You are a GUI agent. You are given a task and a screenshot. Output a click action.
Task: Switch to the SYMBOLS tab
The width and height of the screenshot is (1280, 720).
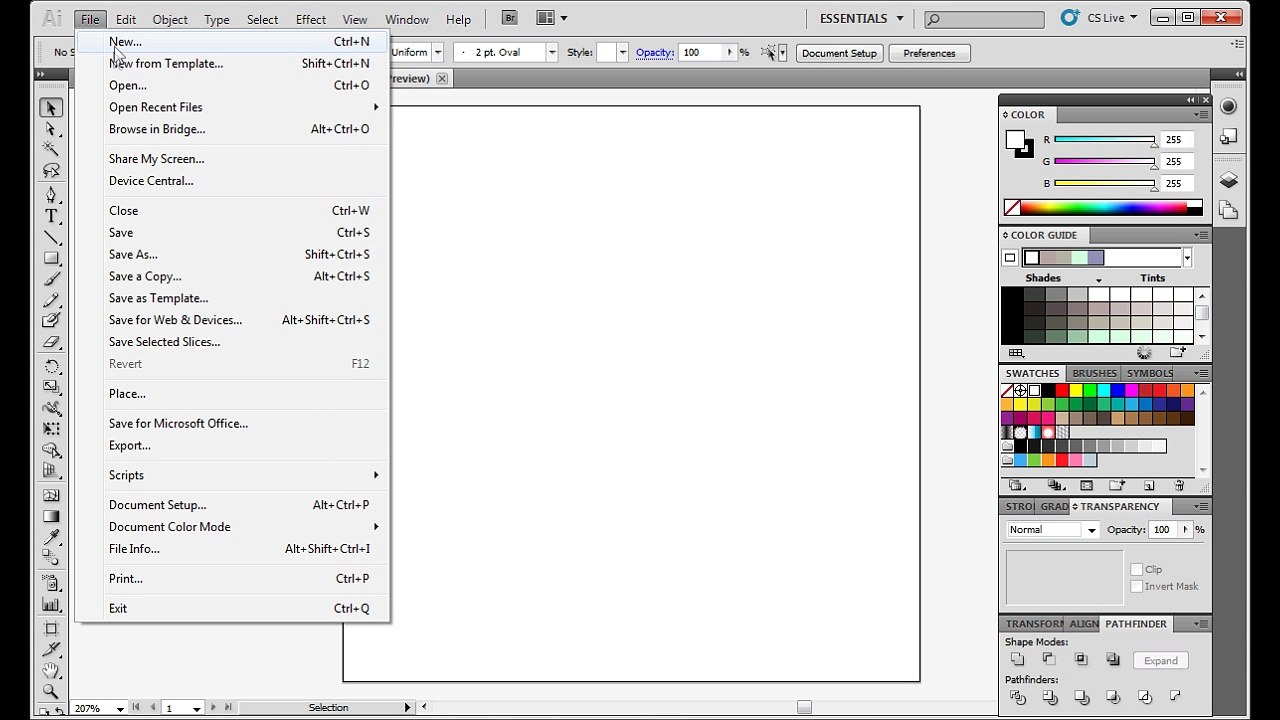pyautogui.click(x=1150, y=373)
